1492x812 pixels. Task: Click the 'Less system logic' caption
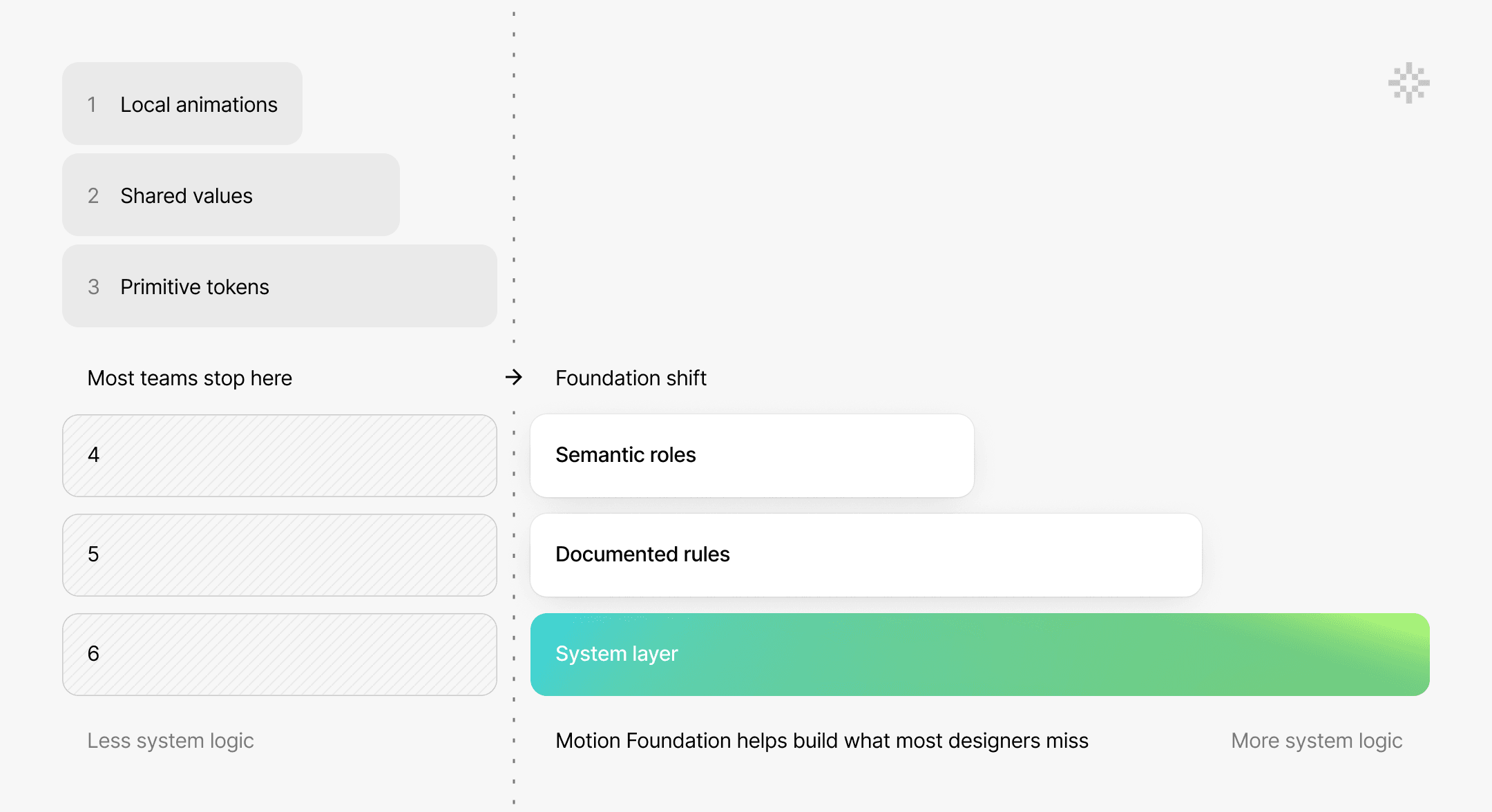click(x=171, y=741)
